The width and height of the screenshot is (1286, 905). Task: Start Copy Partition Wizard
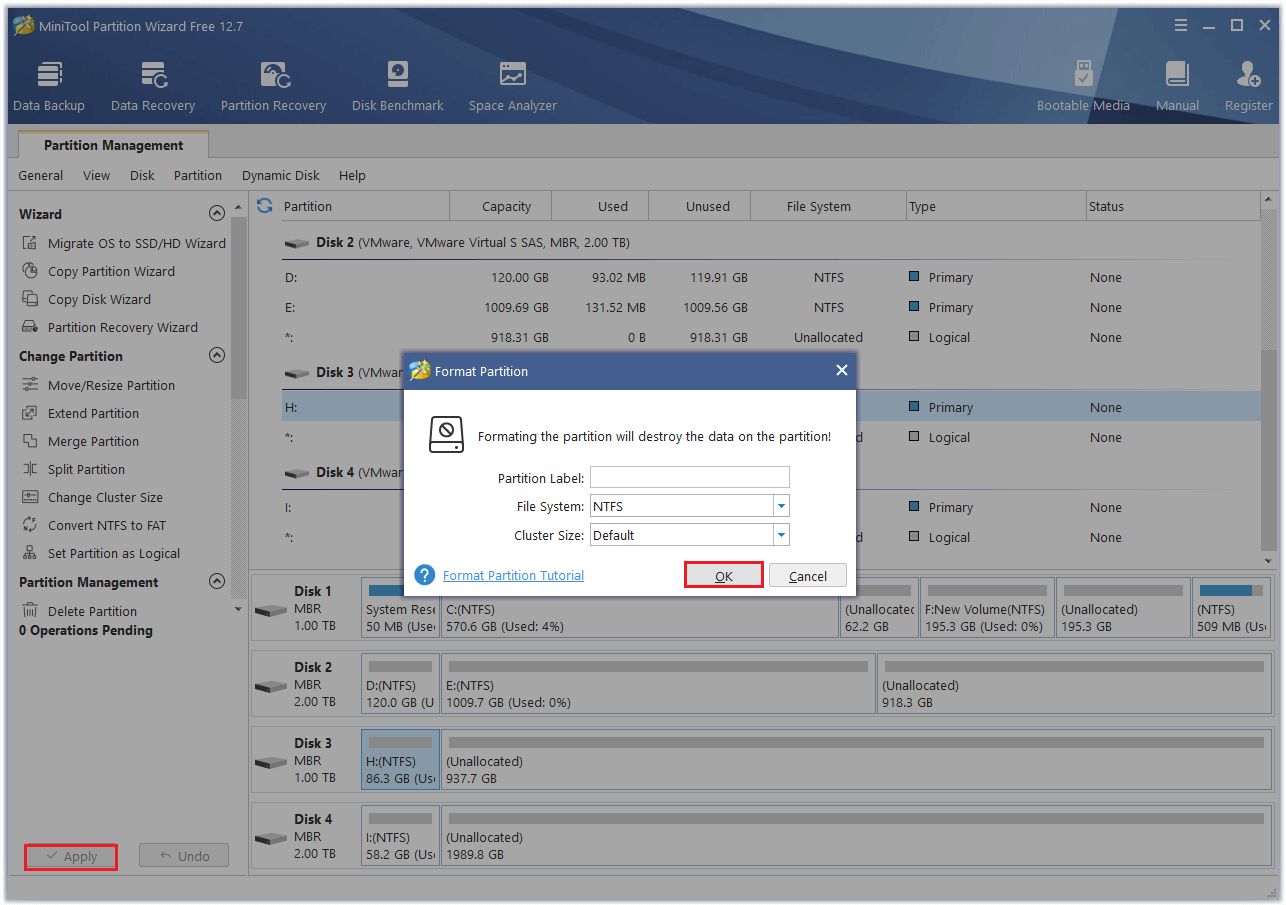click(98, 271)
